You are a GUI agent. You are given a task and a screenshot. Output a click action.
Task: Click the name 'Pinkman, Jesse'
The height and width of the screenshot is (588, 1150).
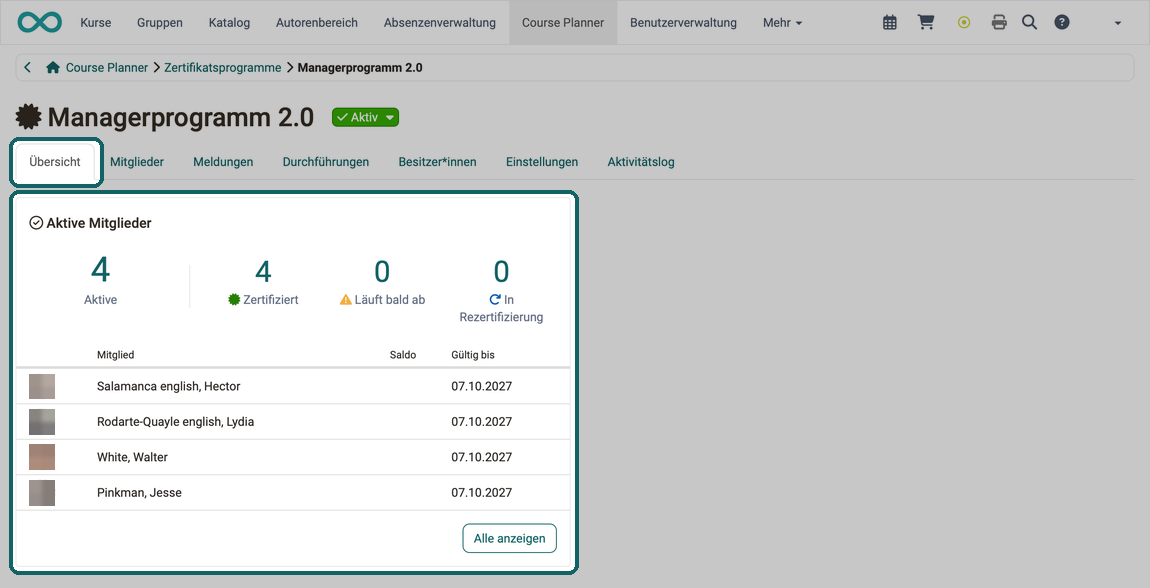(x=139, y=493)
